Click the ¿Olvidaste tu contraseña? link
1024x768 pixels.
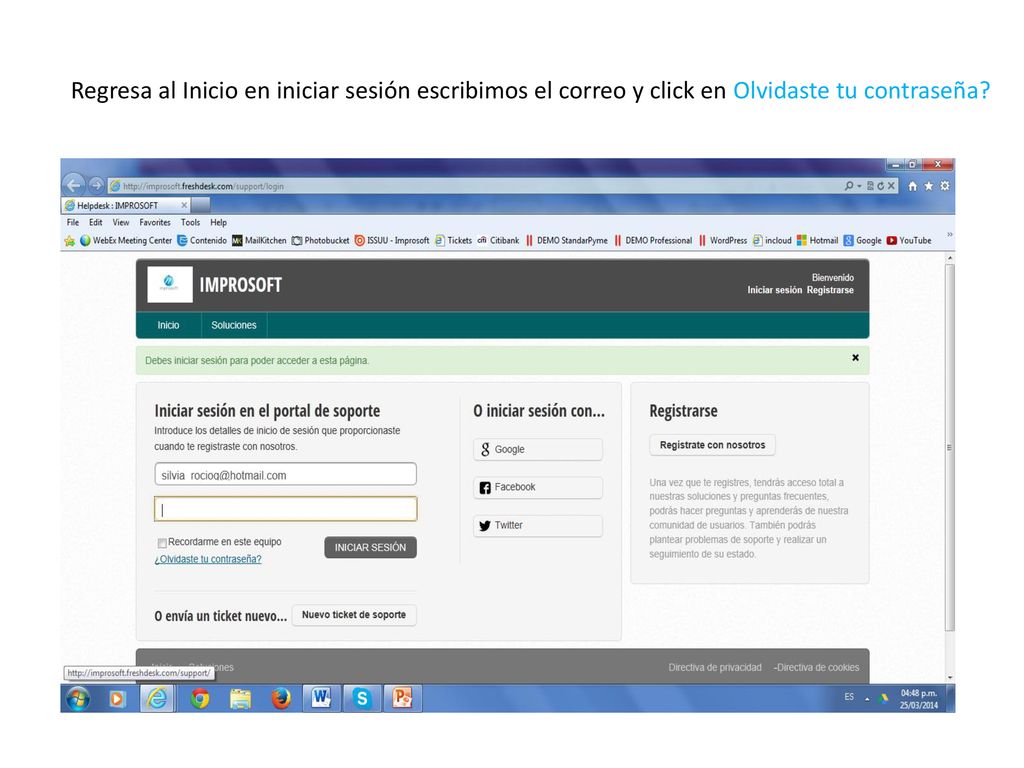click(208, 559)
